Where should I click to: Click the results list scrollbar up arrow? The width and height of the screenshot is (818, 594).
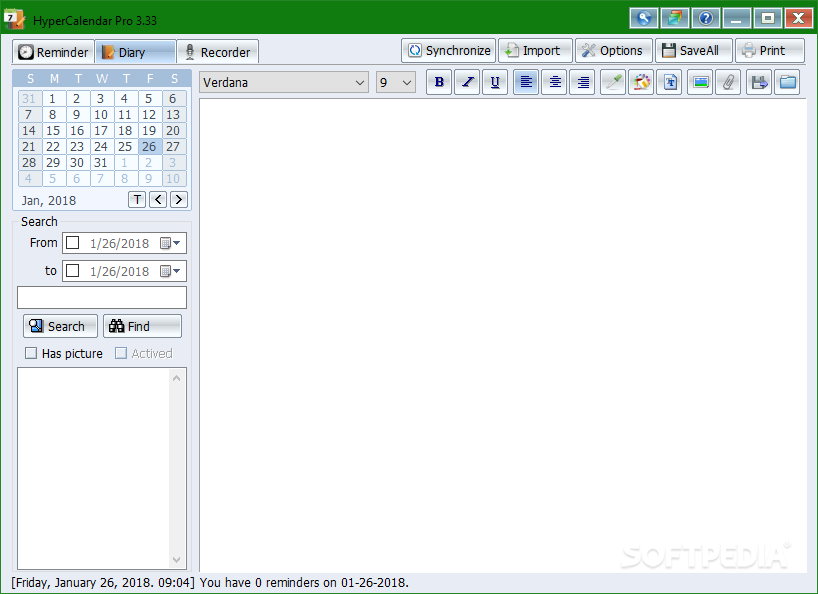176,378
